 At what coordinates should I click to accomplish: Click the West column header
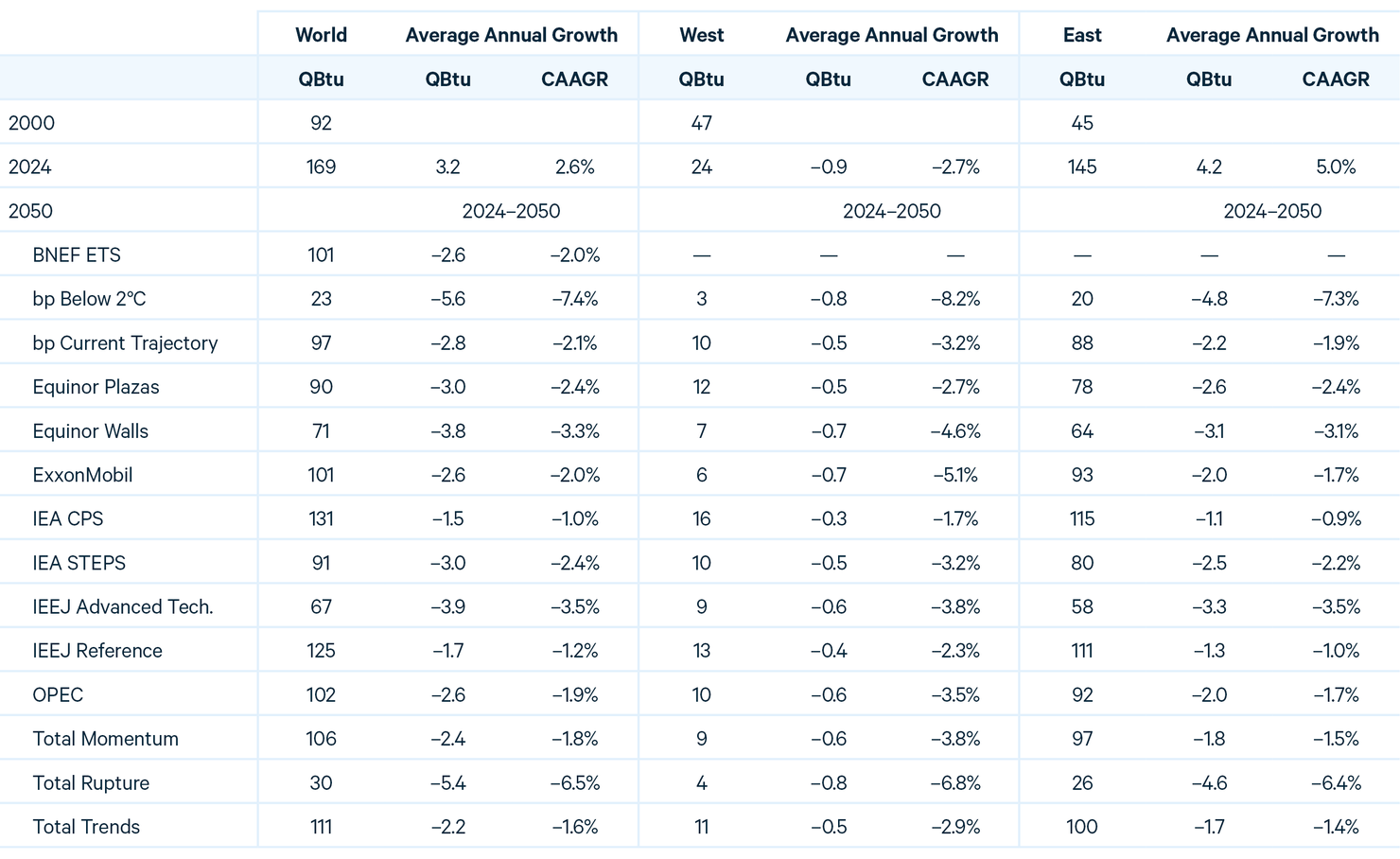[701, 35]
